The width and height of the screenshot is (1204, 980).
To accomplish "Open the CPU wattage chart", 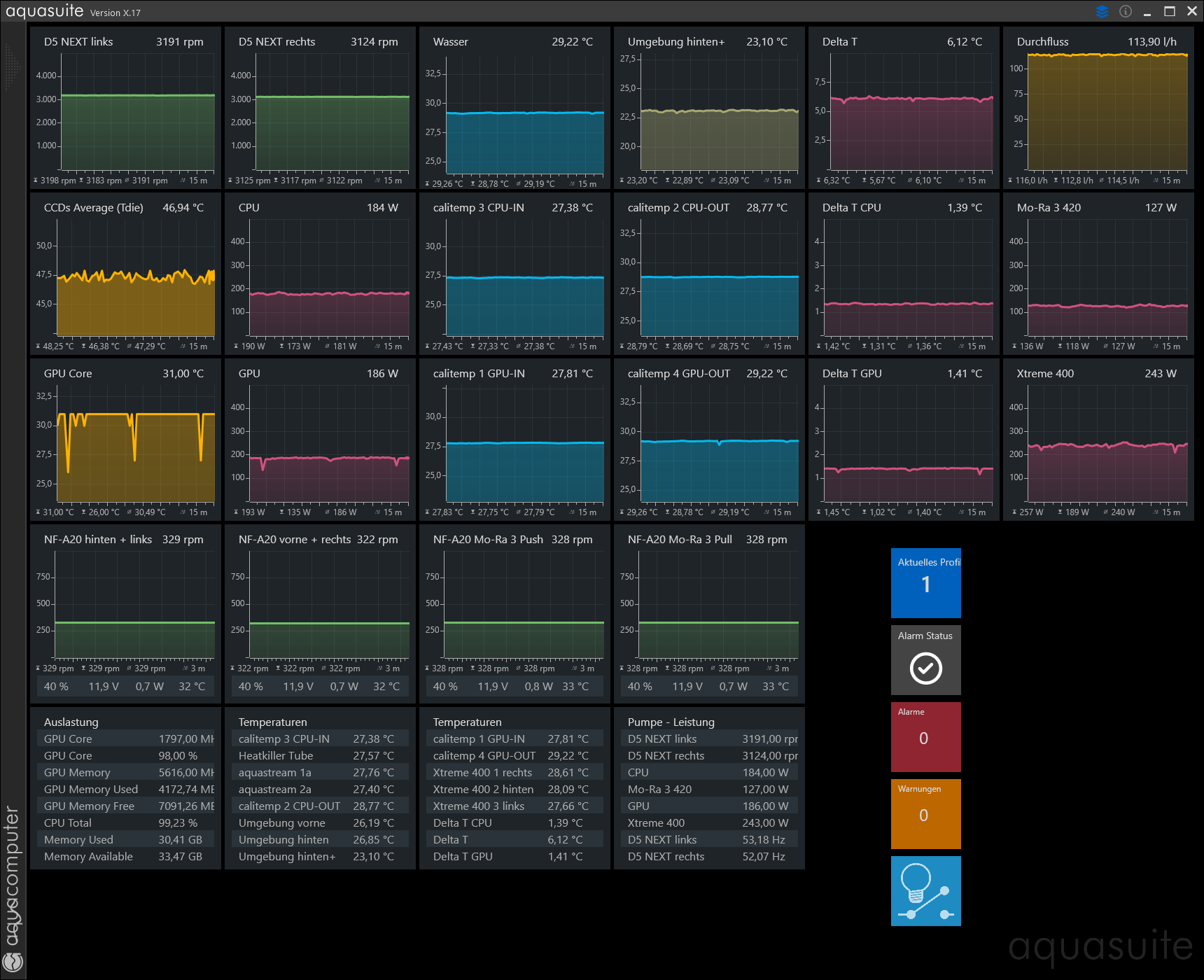I will [x=320, y=273].
